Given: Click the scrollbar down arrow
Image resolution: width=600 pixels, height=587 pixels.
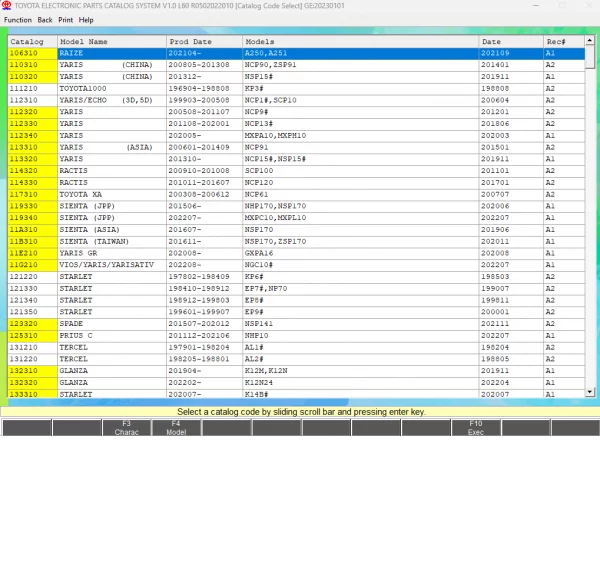Looking at the screenshot, I should [590, 392].
